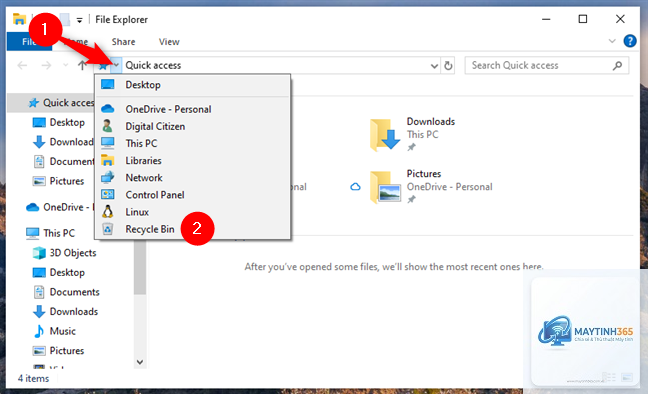Click the Recycle Bin icon in dropdown

107,229
